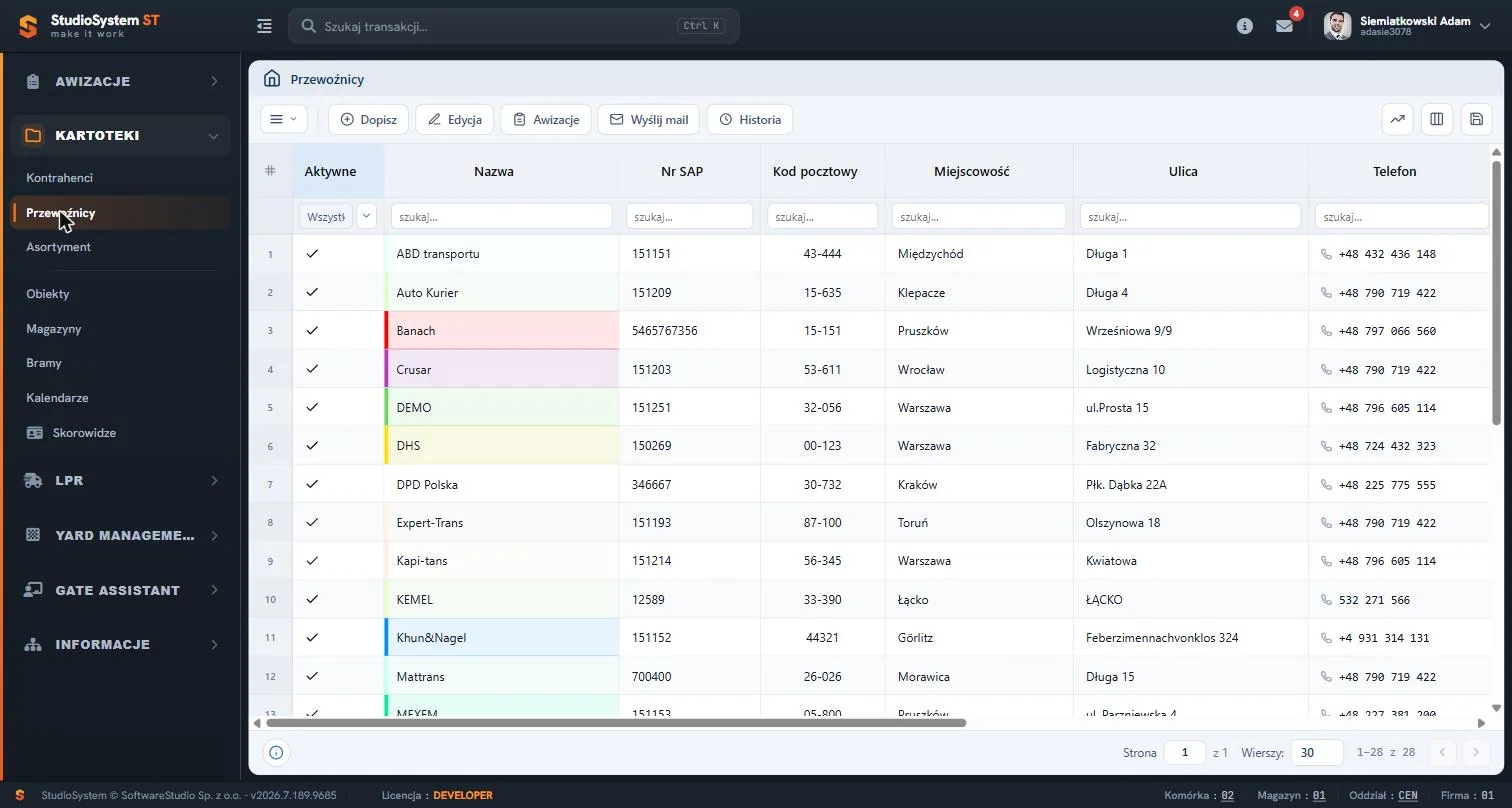Focus the Szukaj transakcji search field
This screenshot has height=808, width=1512.
(x=514, y=26)
